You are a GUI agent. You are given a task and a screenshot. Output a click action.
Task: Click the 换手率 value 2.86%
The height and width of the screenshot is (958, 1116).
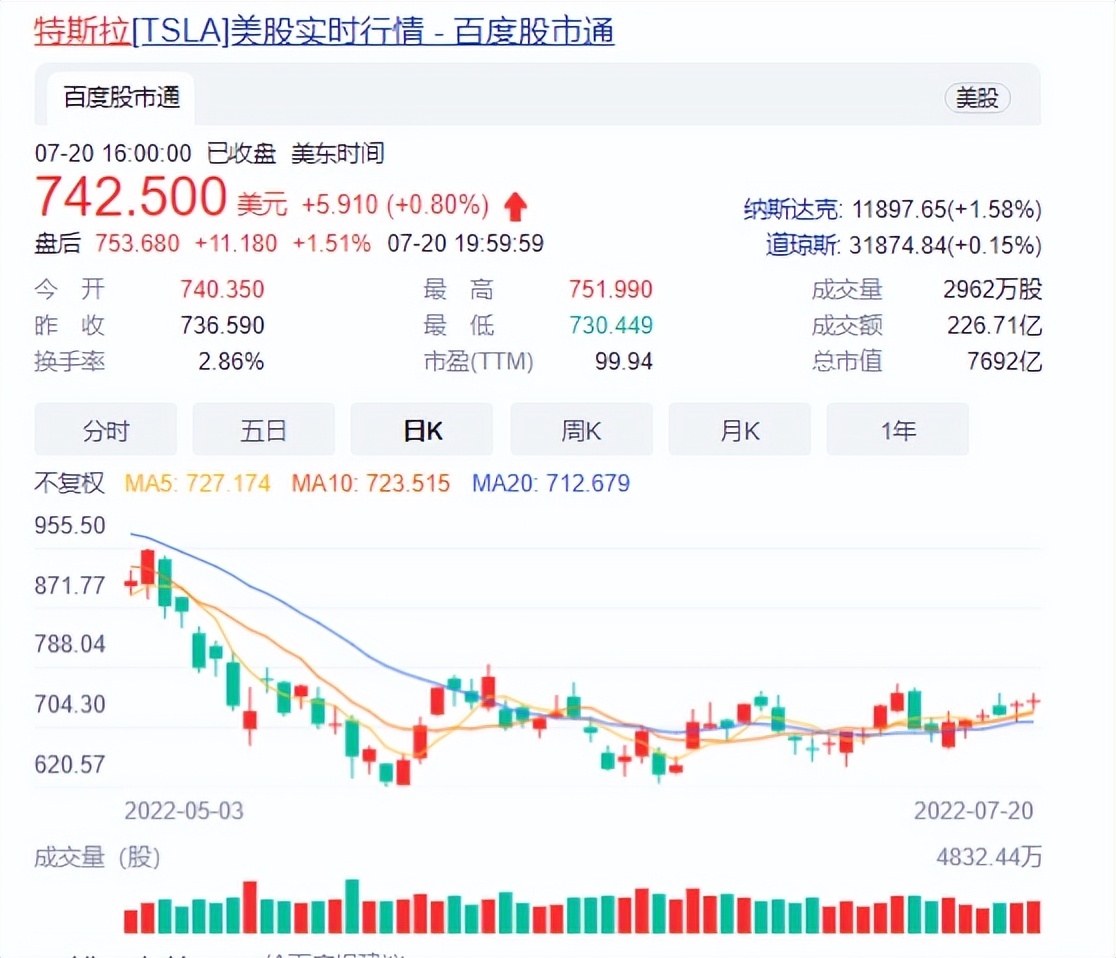point(231,362)
